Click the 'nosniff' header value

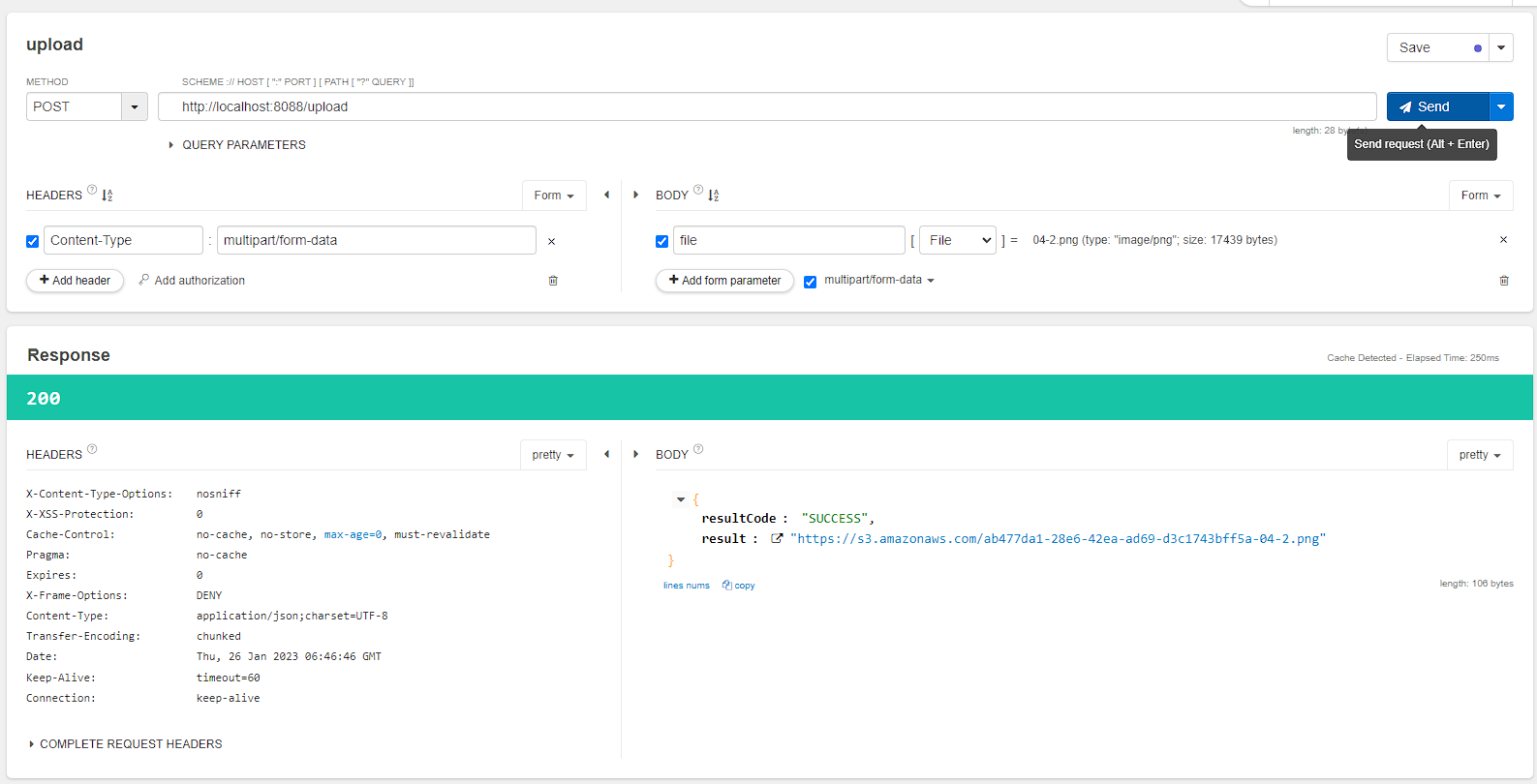[x=219, y=494]
